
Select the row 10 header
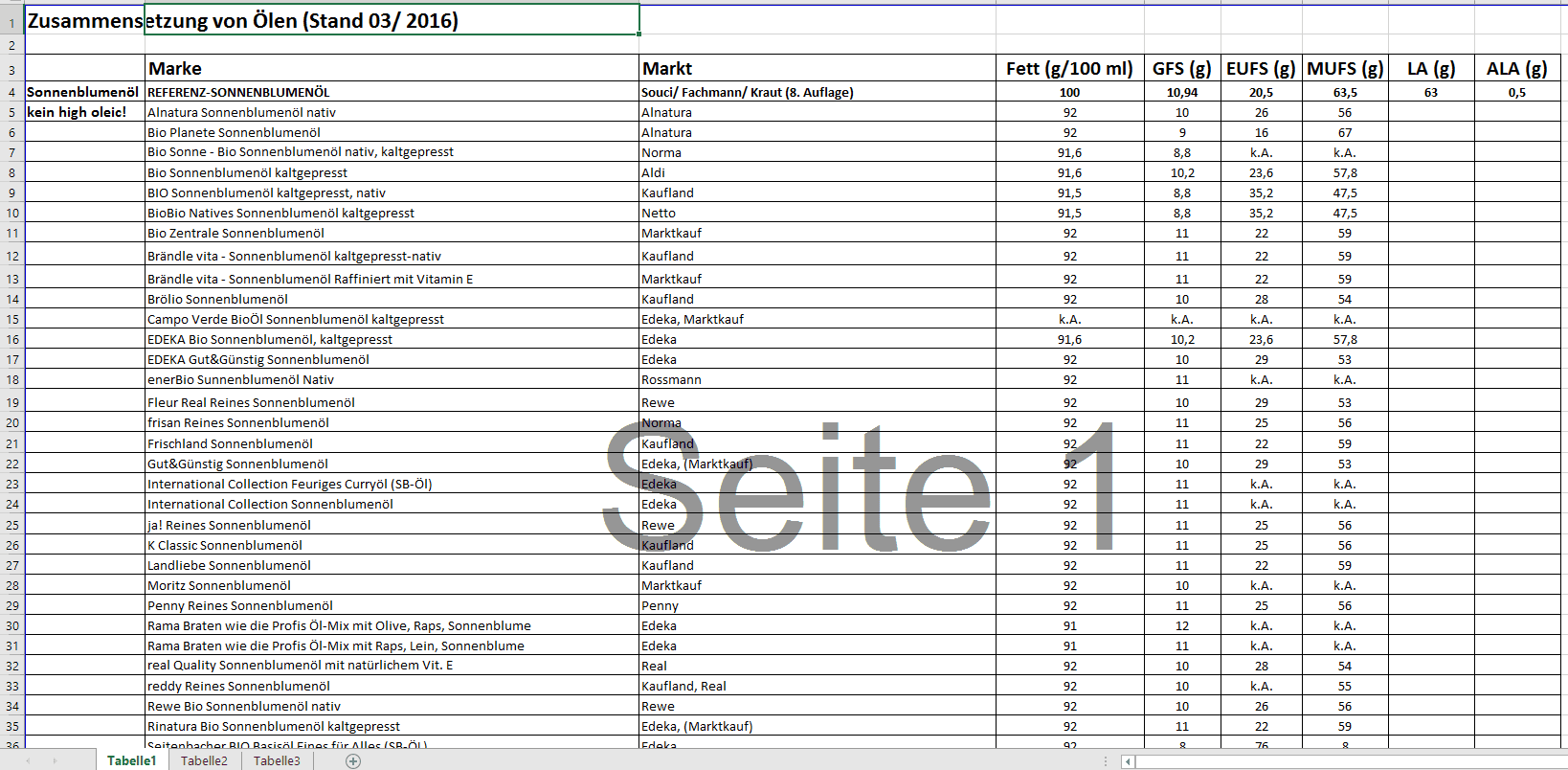[x=11, y=213]
